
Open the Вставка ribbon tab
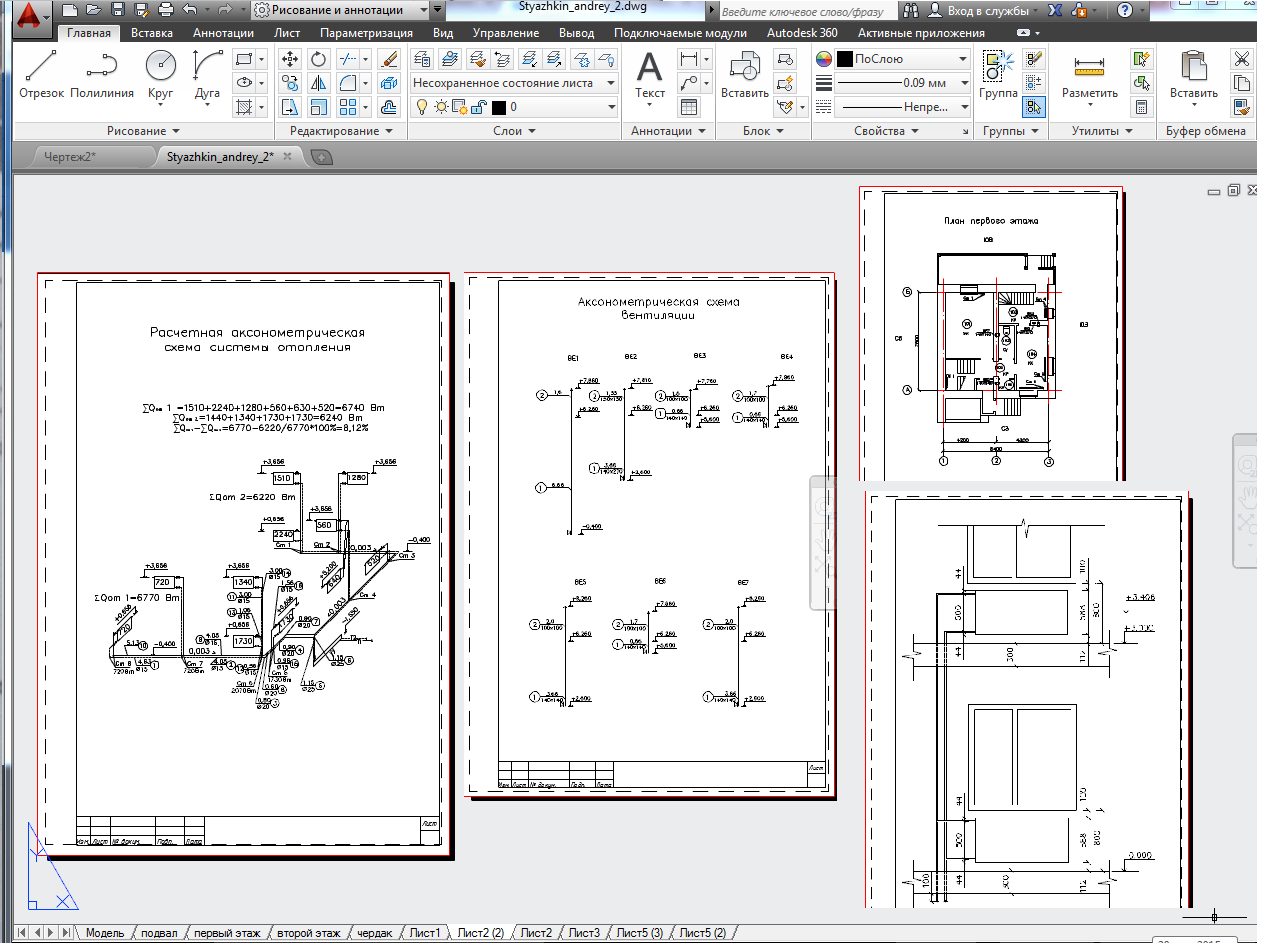tap(152, 33)
